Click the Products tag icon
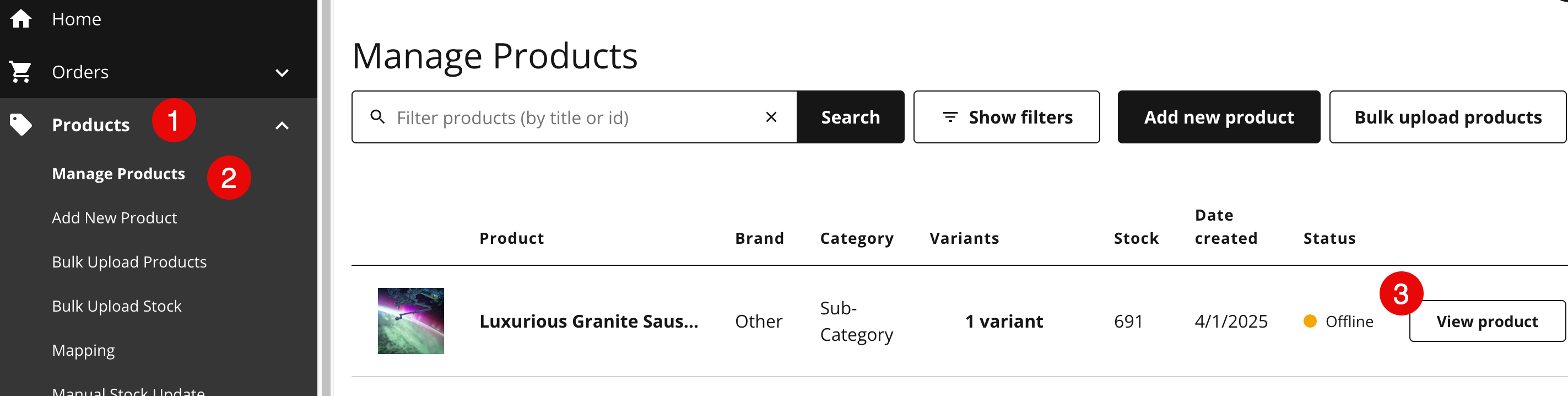This screenshot has width=1568, height=396. tap(21, 125)
